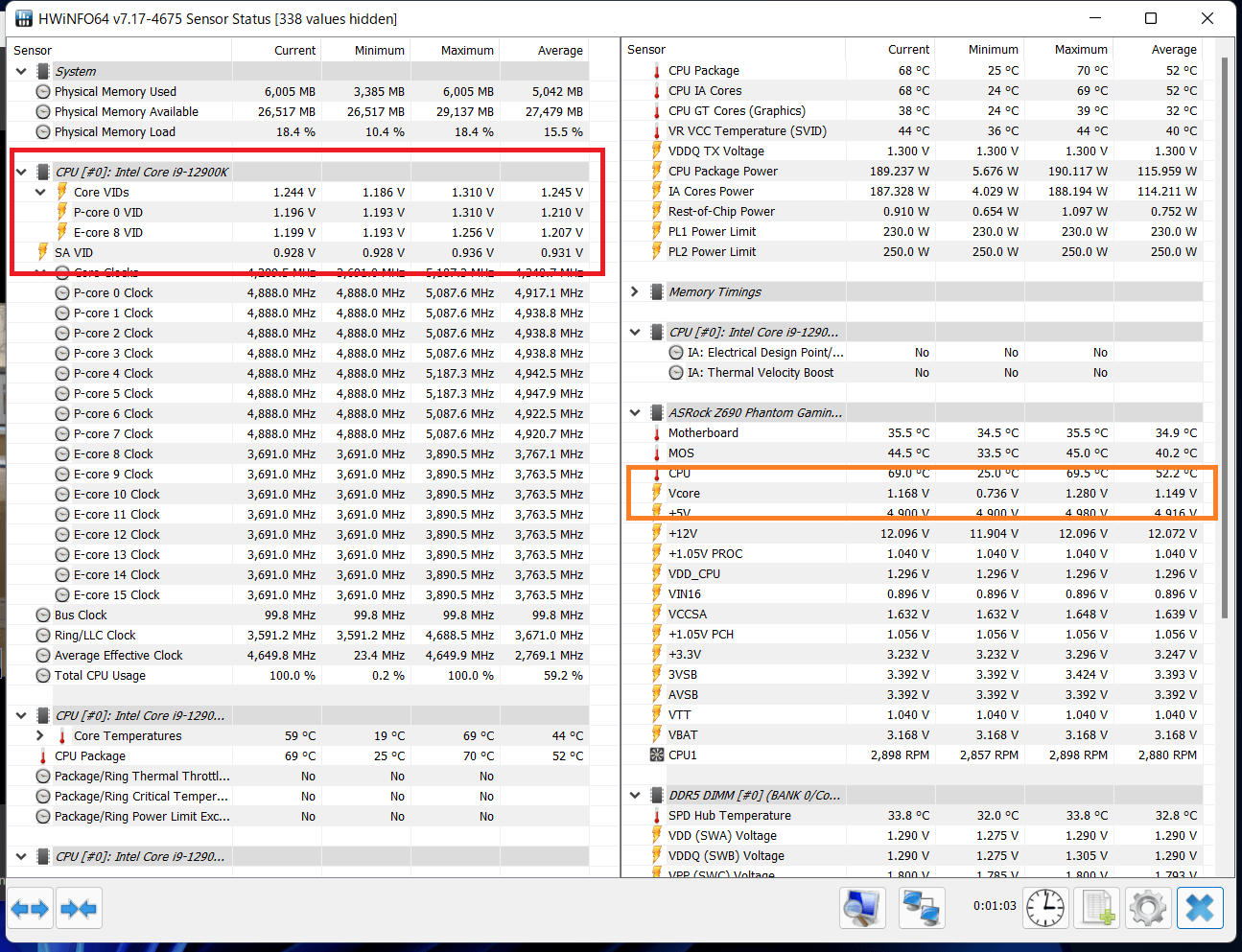
Task: Select the E-core 8 VID row
Action: click(297, 233)
